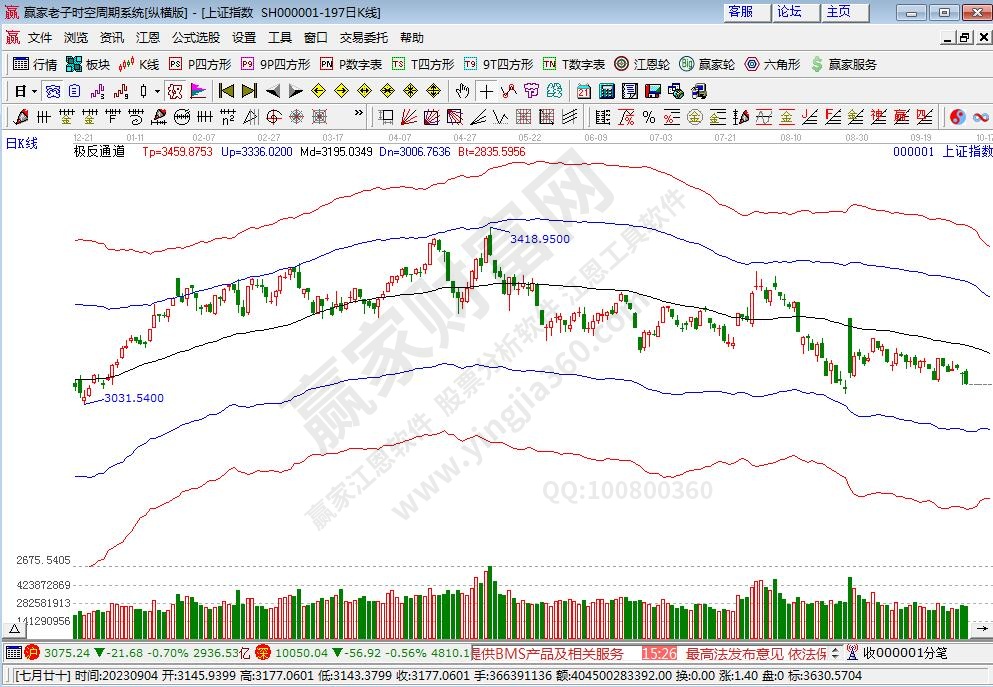Toggle the colored flag indicator button
This screenshot has width=993, height=687.
point(197,90)
